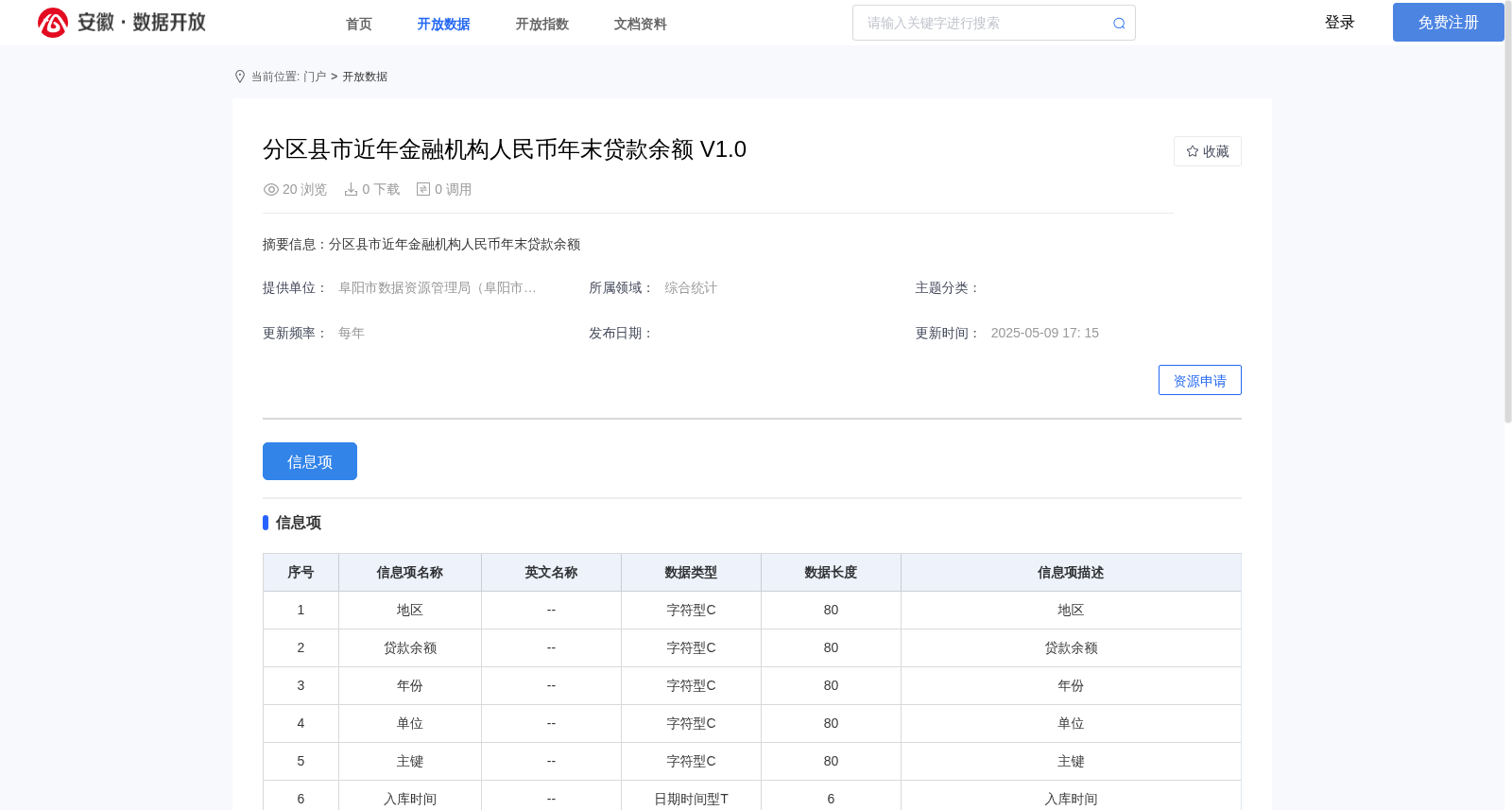Image resolution: width=1512 pixels, height=810 pixels.
Task: Click the eye views icon
Action: click(x=271, y=190)
